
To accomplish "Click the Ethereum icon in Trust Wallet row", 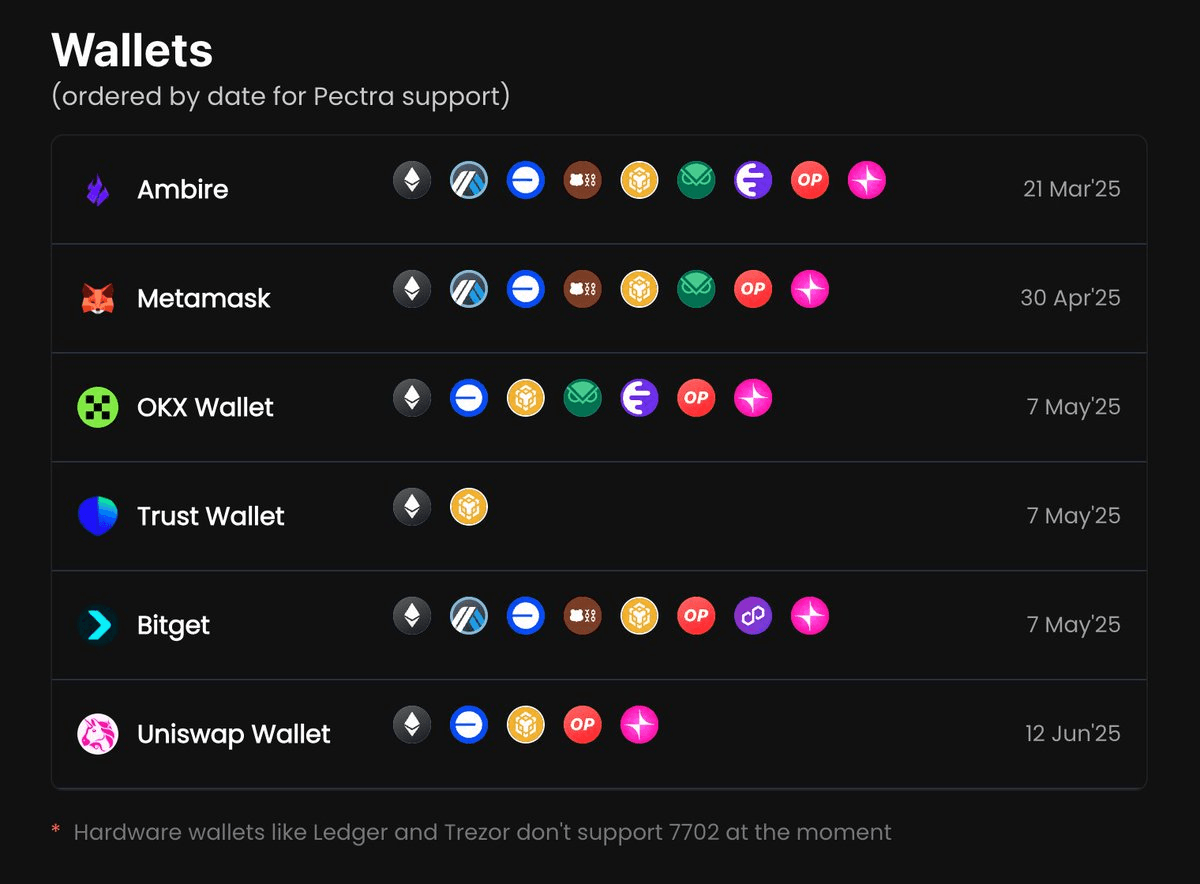I will [x=411, y=507].
